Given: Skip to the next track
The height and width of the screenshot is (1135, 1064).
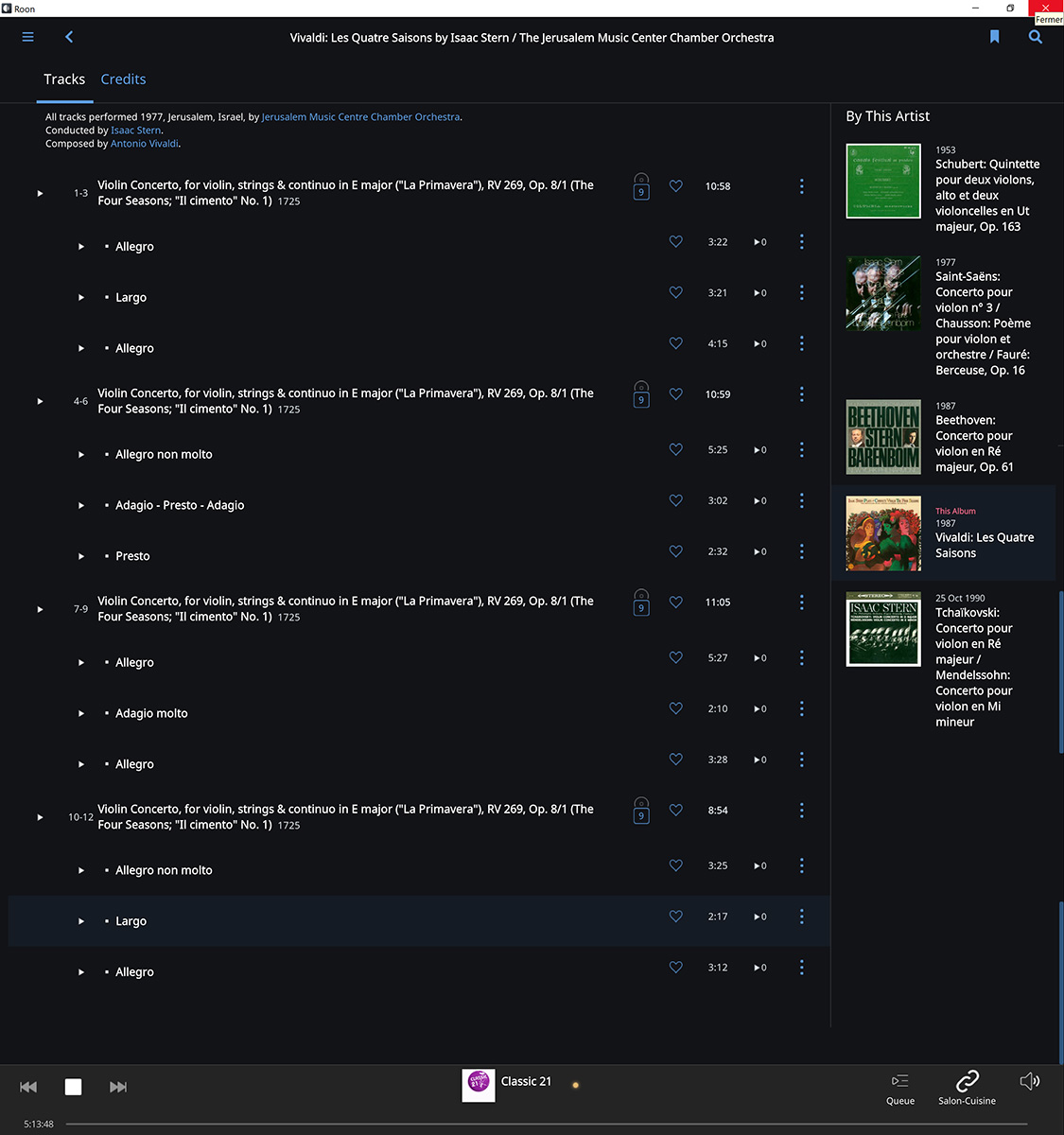Looking at the screenshot, I should [118, 1087].
